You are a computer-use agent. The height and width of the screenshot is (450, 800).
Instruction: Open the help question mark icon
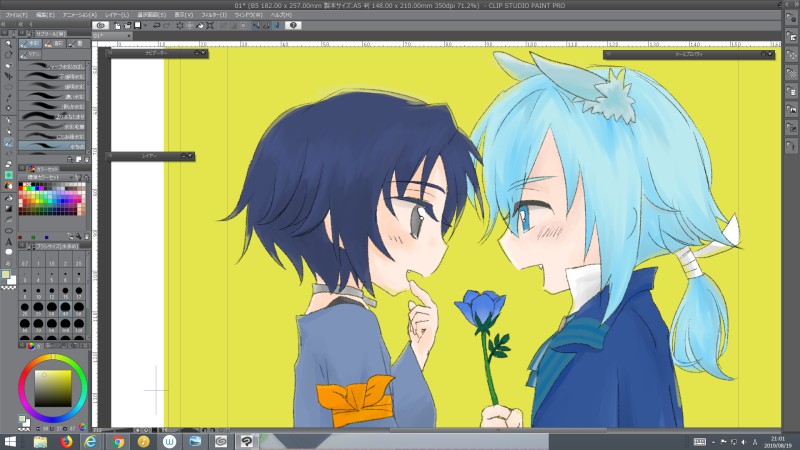[x=293, y=25]
